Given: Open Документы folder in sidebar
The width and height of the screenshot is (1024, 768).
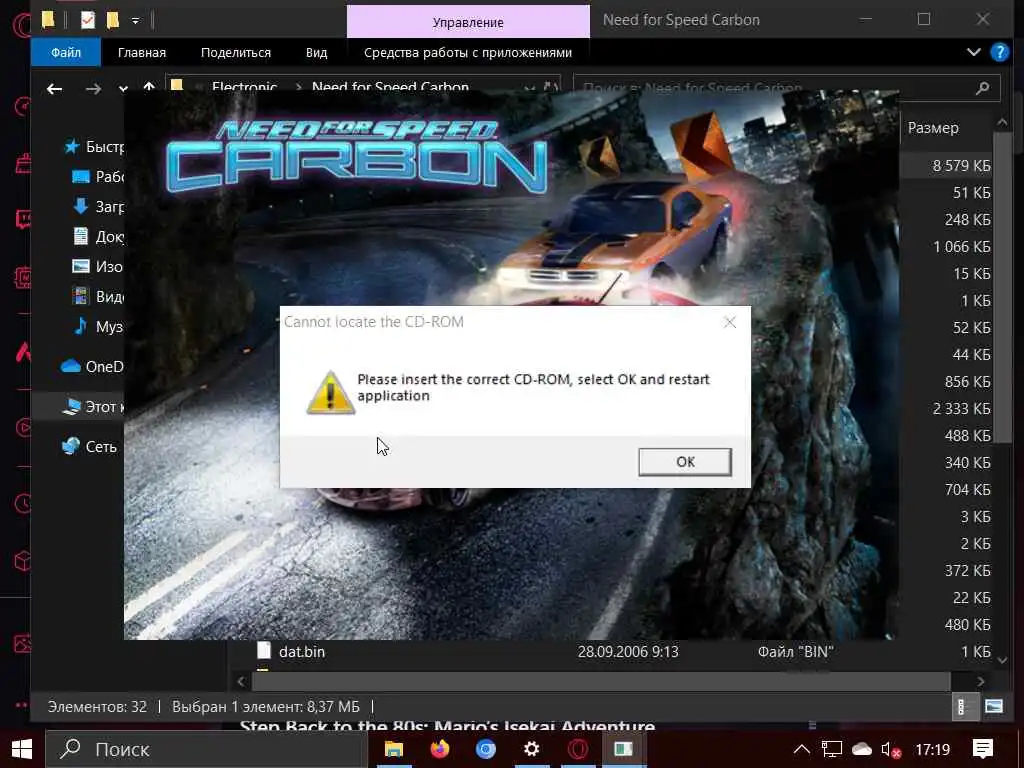Looking at the screenshot, I should (97, 236).
